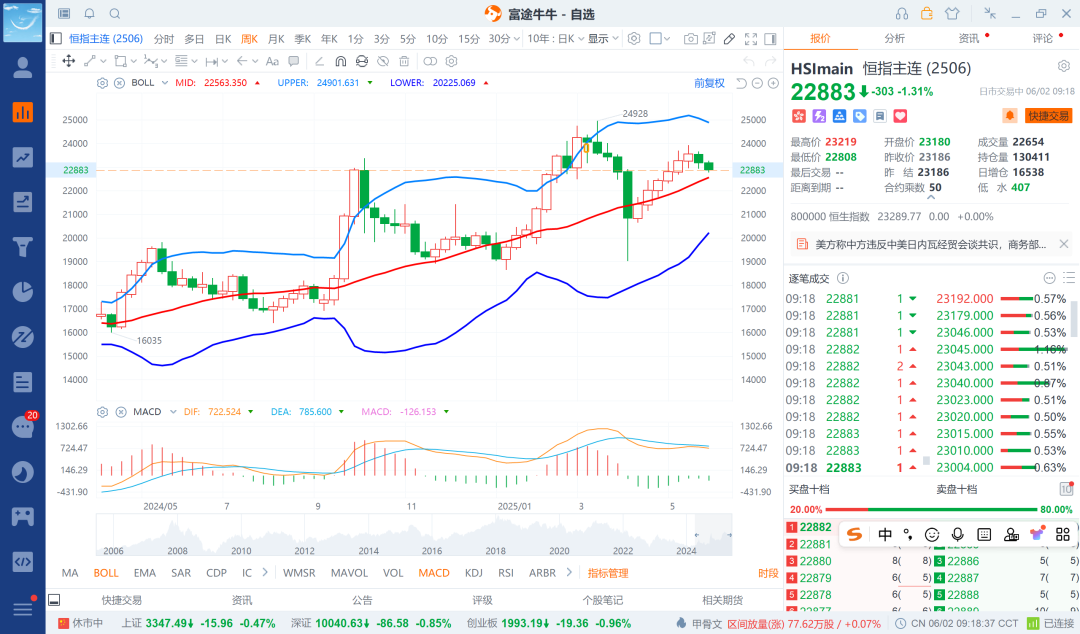Set price alert with orange bell icon
Screen dimensions: 1080x634
(x=1010, y=116)
